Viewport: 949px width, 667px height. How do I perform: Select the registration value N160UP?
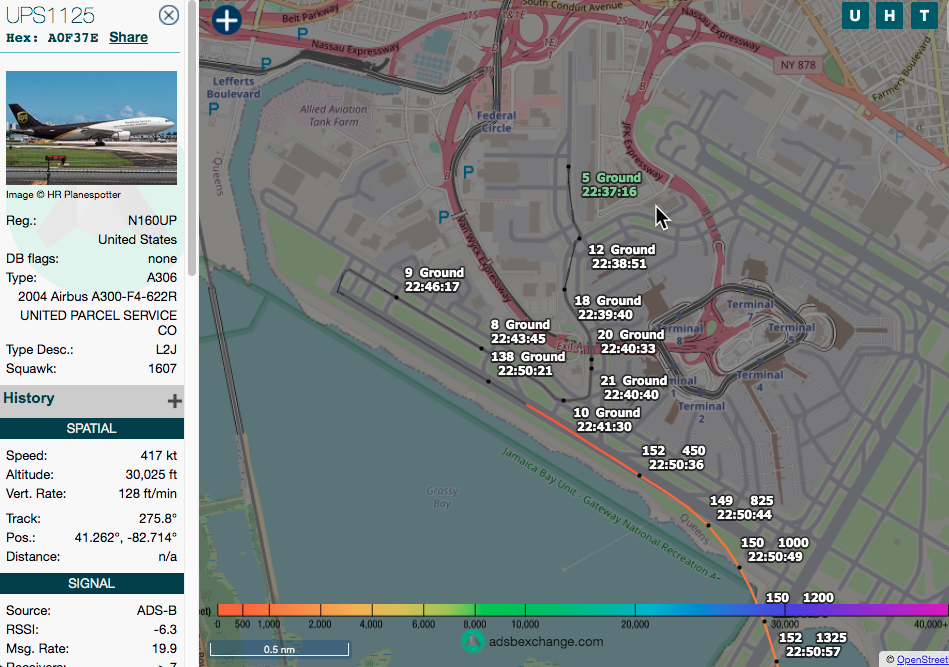coord(153,221)
